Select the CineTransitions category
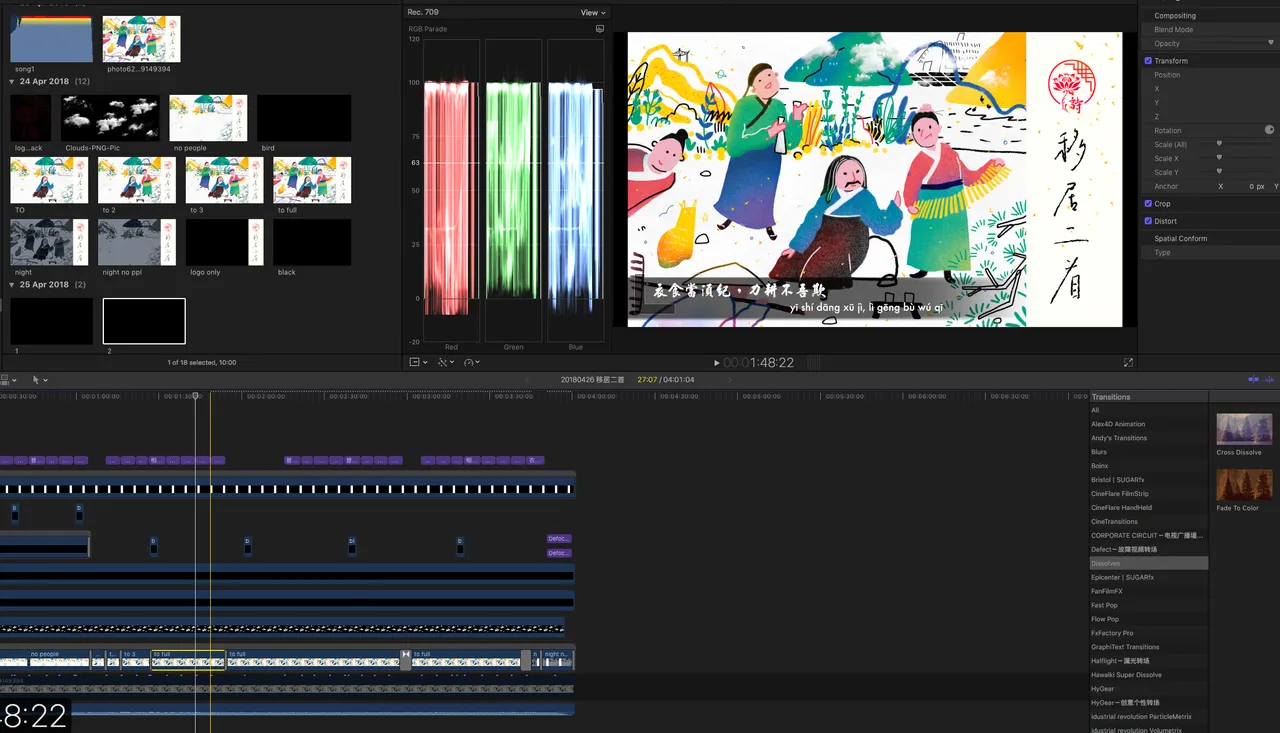1280x733 pixels. point(1149,521)
